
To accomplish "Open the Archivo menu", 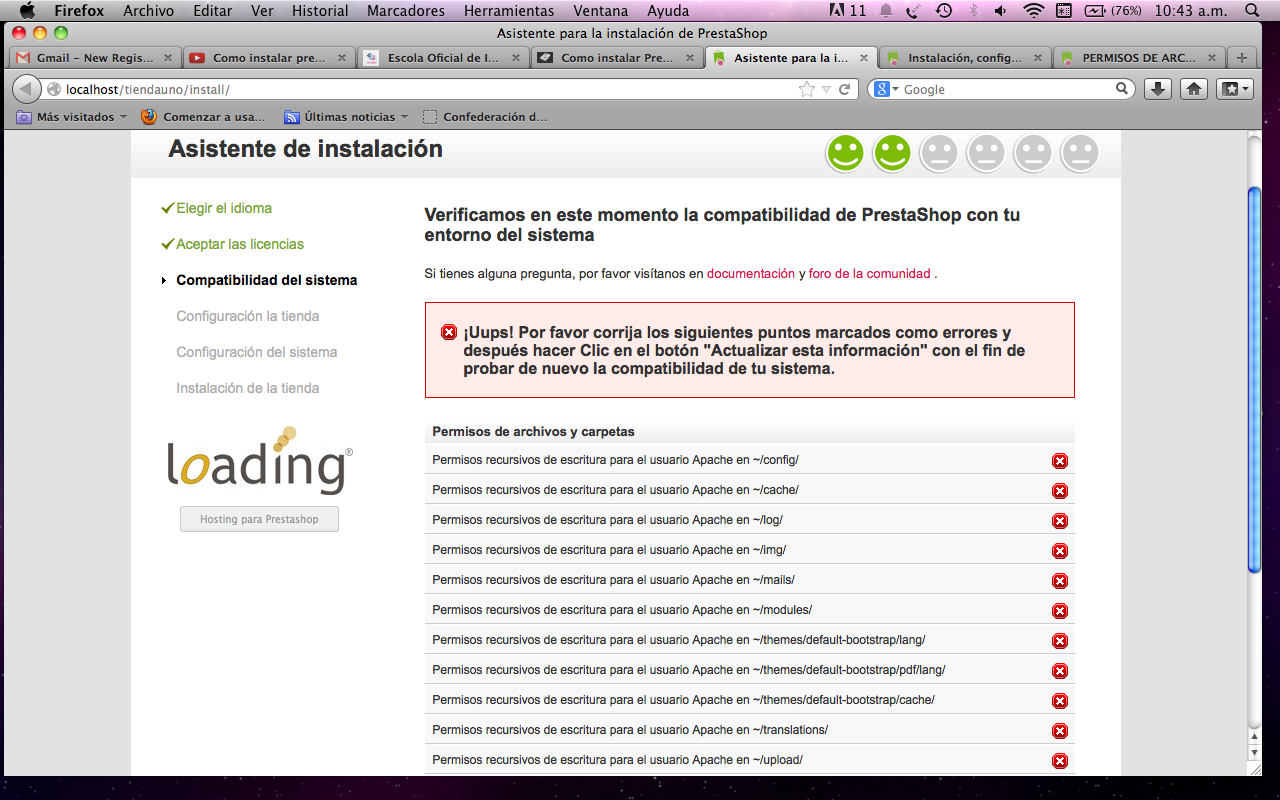I will pos(149,11).
